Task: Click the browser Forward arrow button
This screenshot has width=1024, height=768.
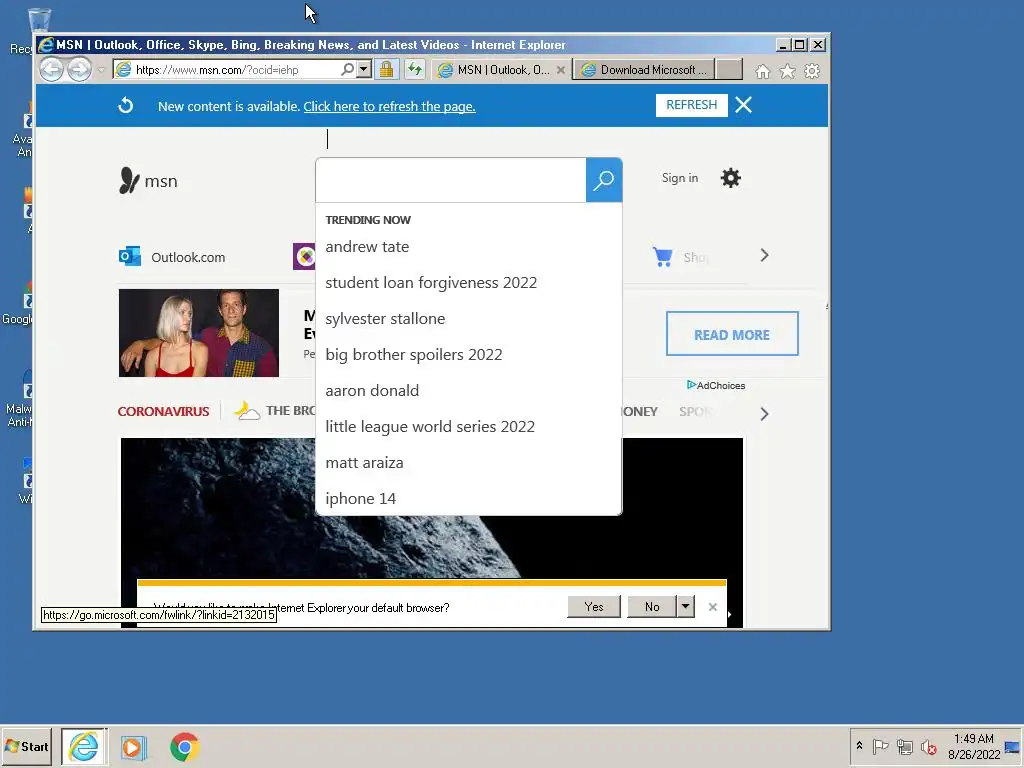Action: point(80,69)
